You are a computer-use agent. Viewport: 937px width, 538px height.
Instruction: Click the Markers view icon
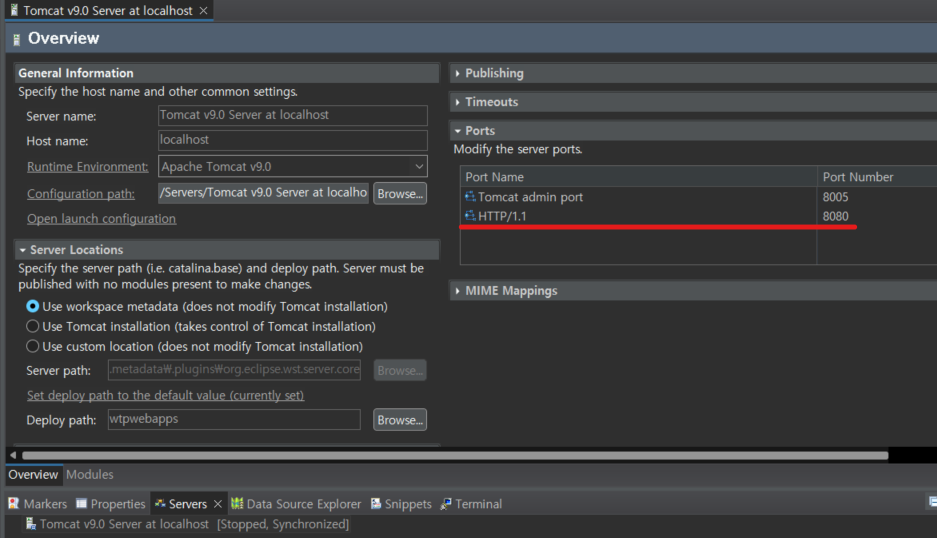pyautogui.click(x=14, y=503)
